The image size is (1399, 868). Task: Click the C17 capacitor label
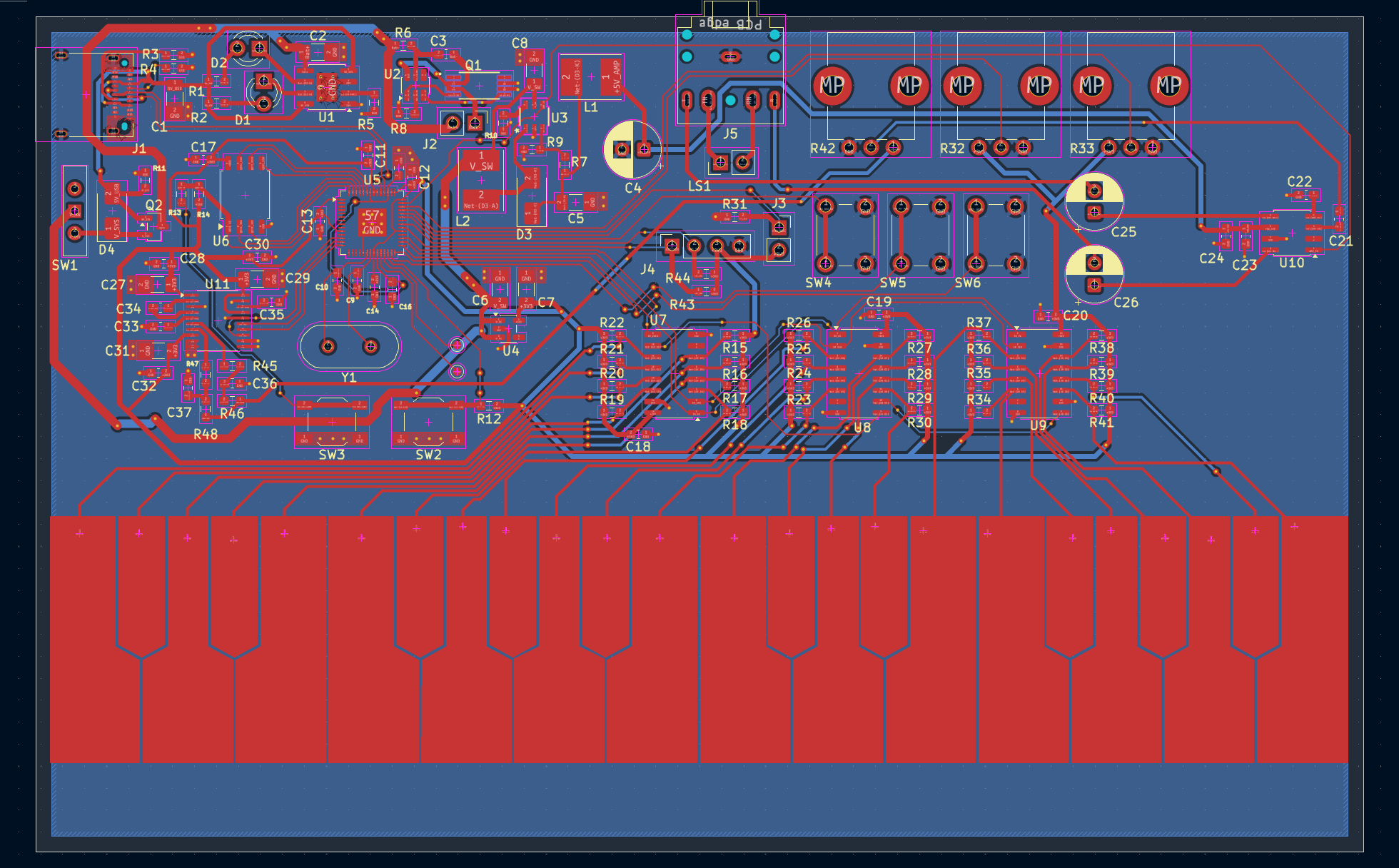(x=203, y=147)
